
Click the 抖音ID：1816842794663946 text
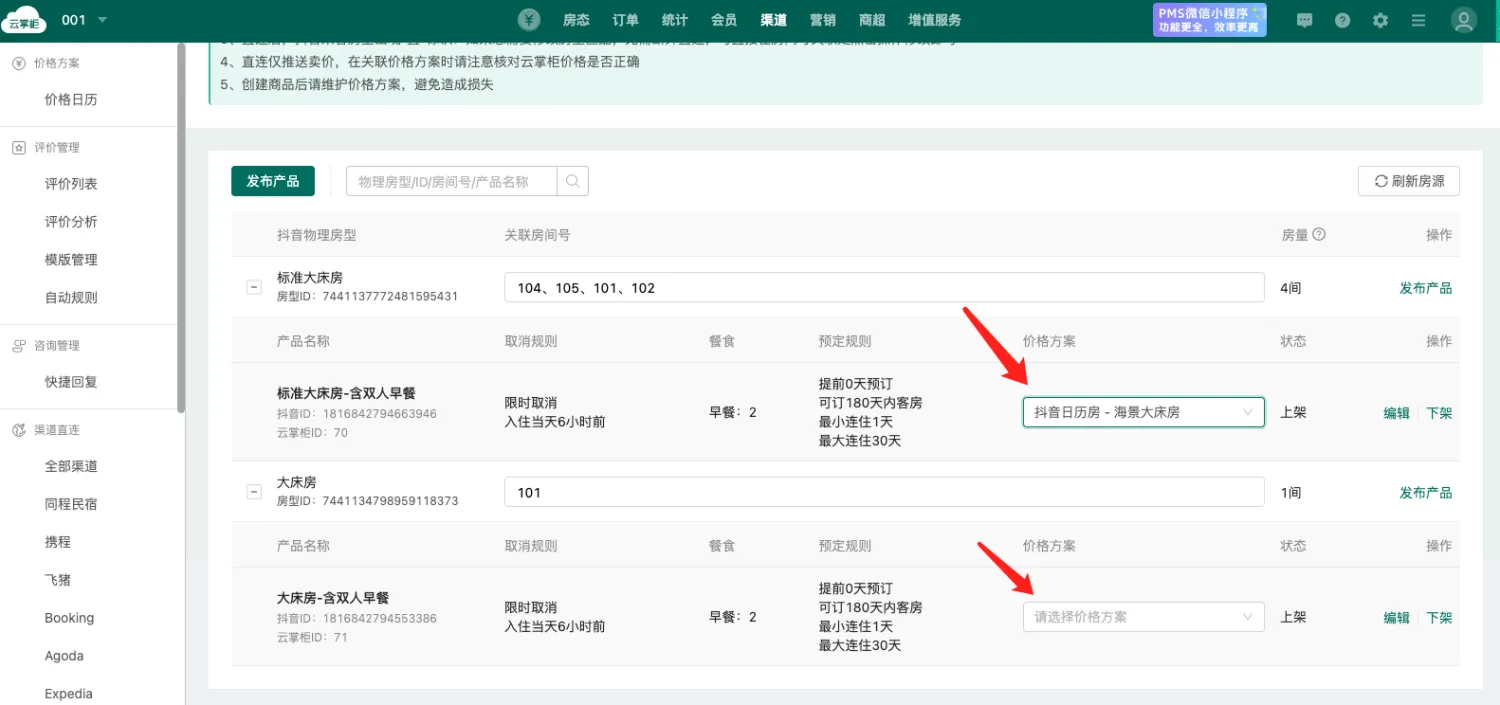point(356,414)
